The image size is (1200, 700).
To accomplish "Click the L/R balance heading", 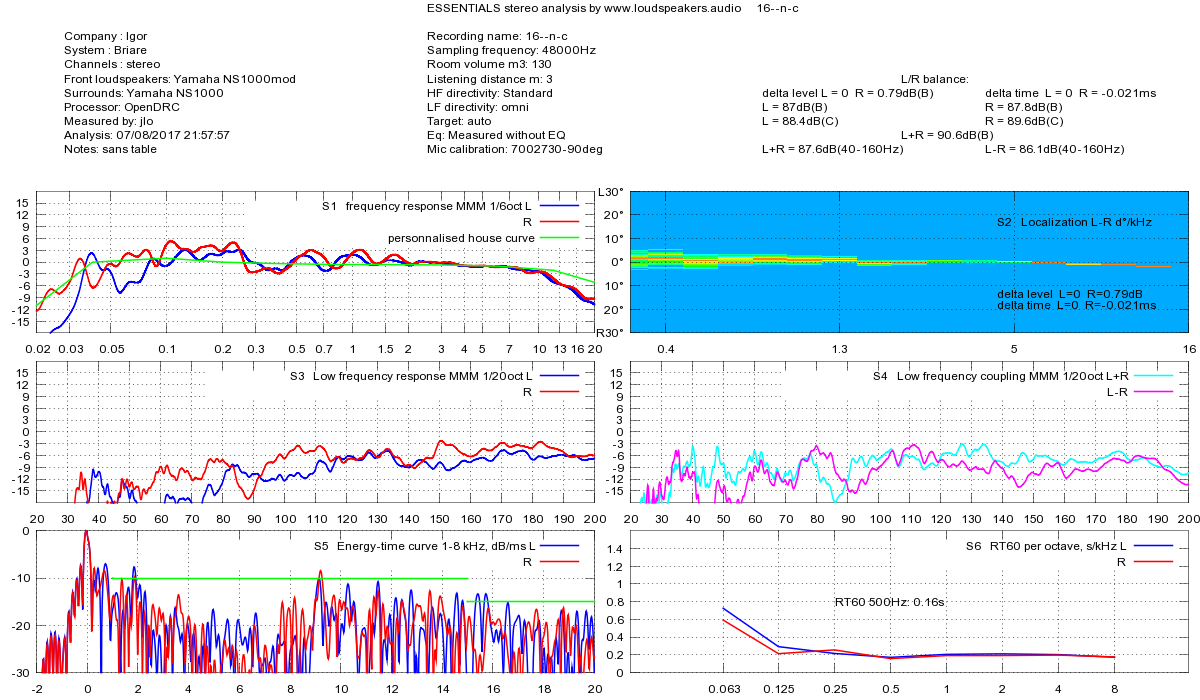I will pyautogui.click(x=934, y=79).
